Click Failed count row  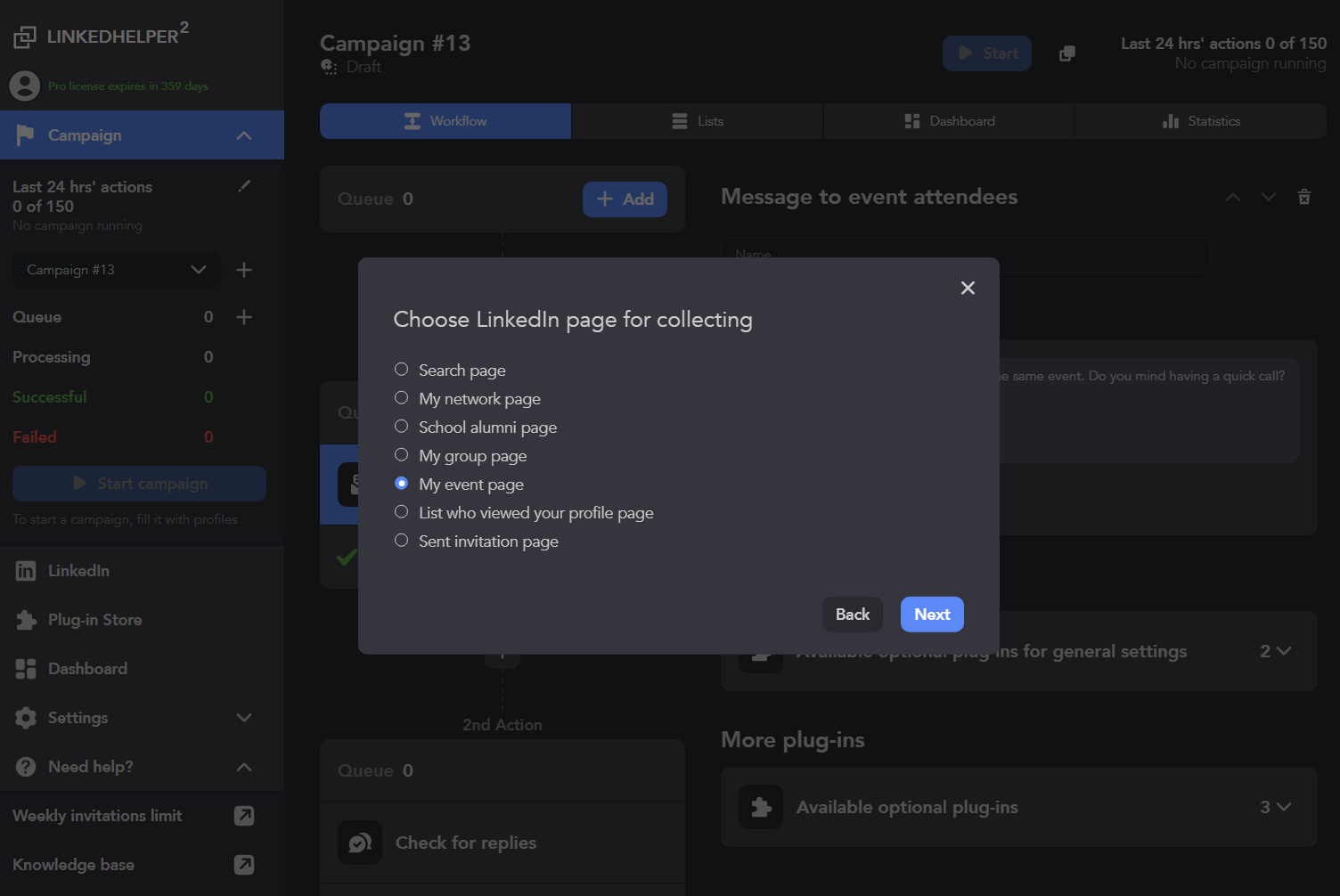click(x=113, y=437)
